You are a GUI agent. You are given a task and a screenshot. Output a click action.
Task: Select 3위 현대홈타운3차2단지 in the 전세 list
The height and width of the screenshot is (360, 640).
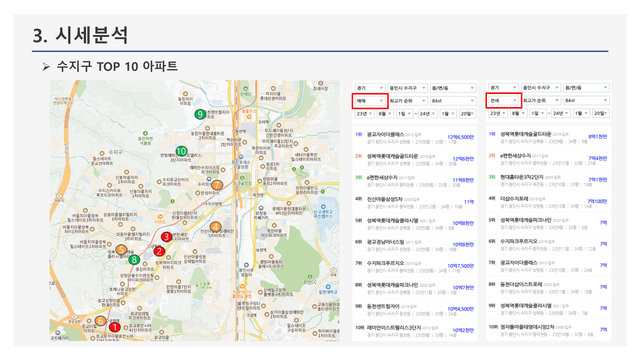click(x=548, y=180)
